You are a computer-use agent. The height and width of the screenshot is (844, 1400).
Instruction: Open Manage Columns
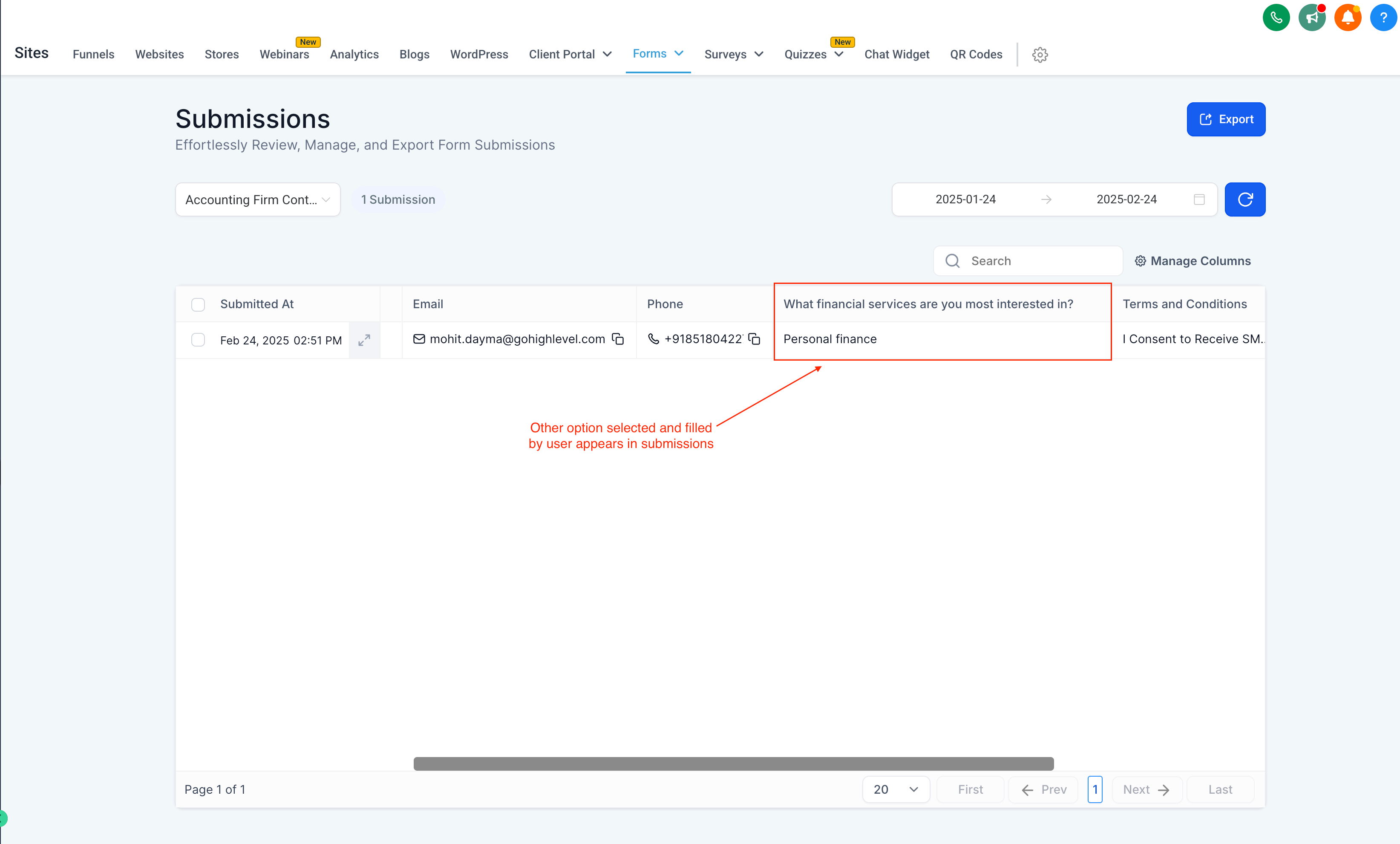pos(1193,261)
